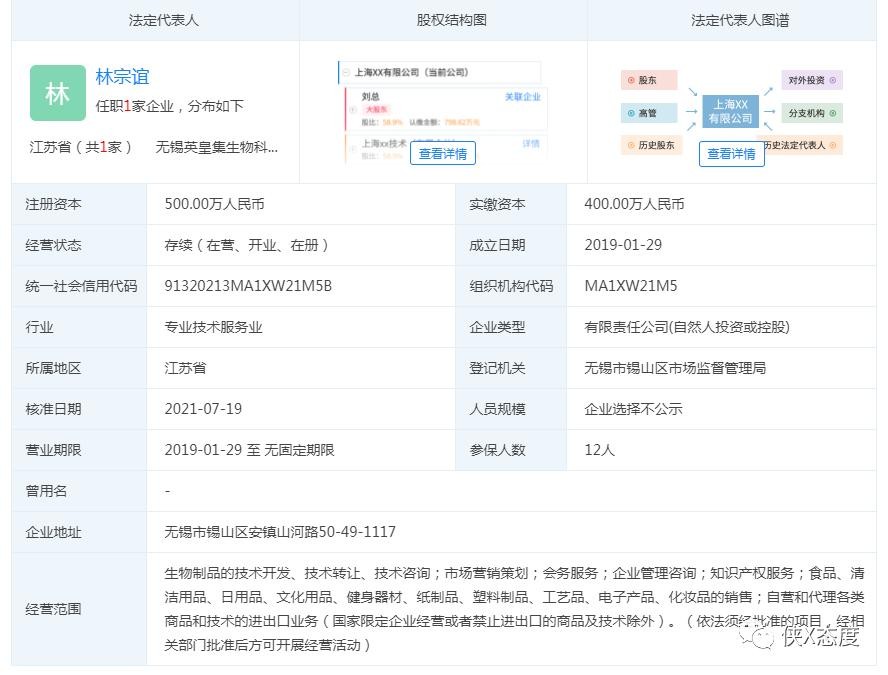Image resolution: width=888 pixels, height=675 pixels.
Task: Click the green 林 avatar icon
Action: [57, 93]
